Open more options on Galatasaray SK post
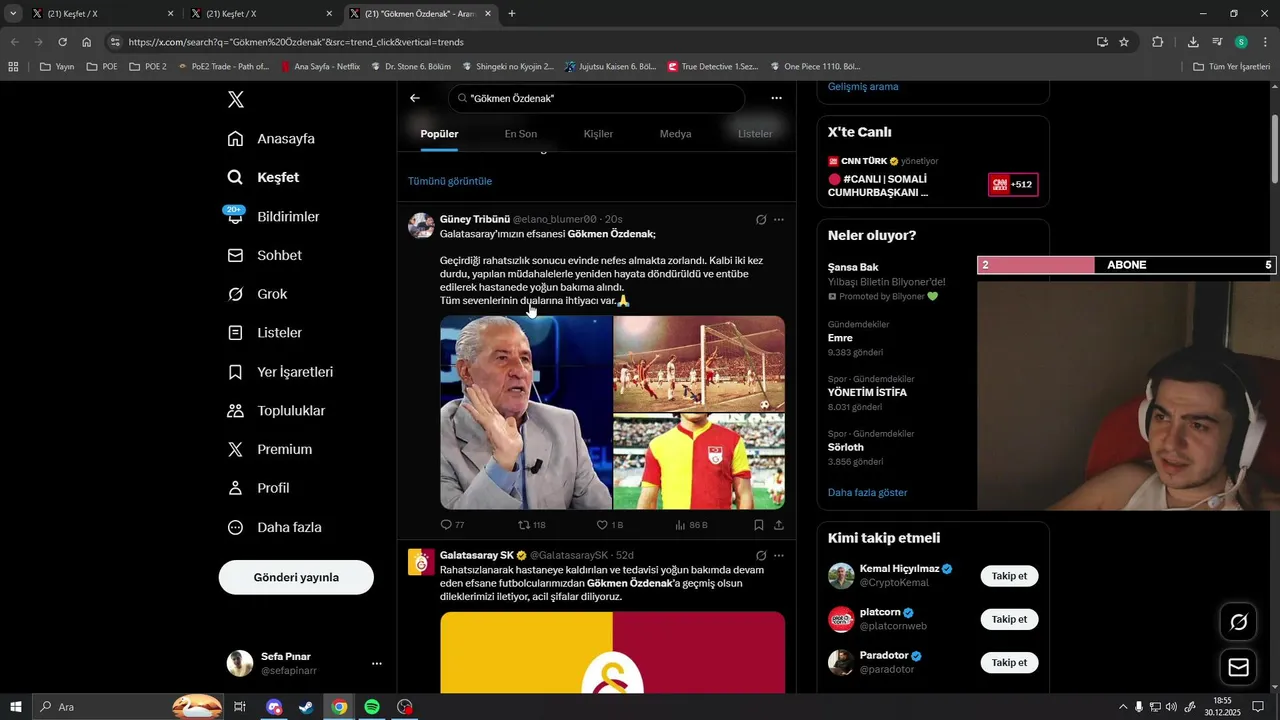1280x720 pixels. coord(779,556)
